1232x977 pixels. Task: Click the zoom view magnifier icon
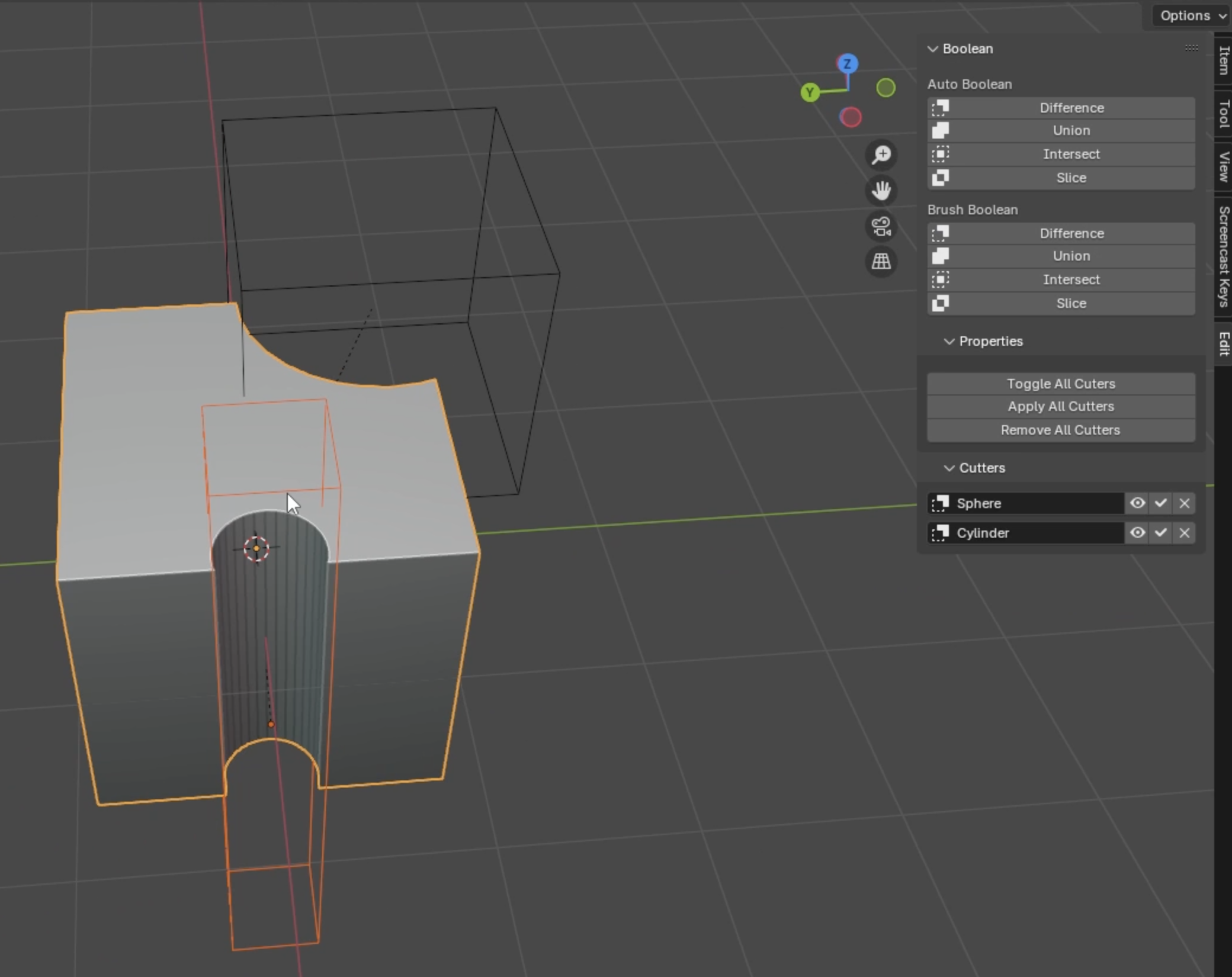(x=881, y=155)
